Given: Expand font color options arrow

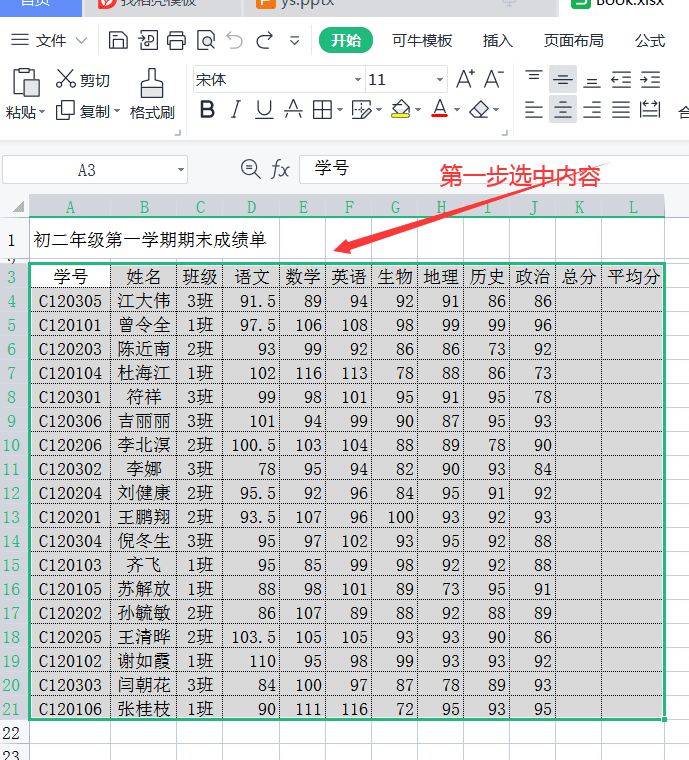Looking at the screenshot, I should 456,110.
